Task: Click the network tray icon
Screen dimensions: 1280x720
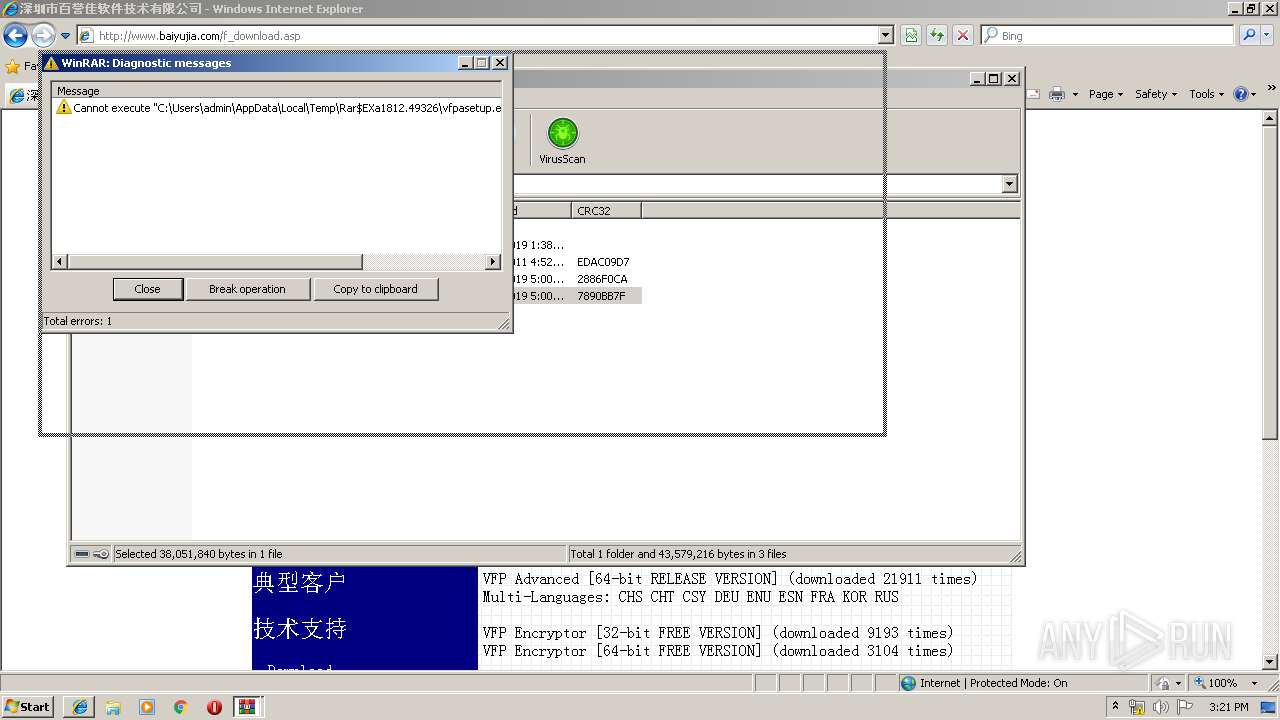Action: (x=1137, y=707)
